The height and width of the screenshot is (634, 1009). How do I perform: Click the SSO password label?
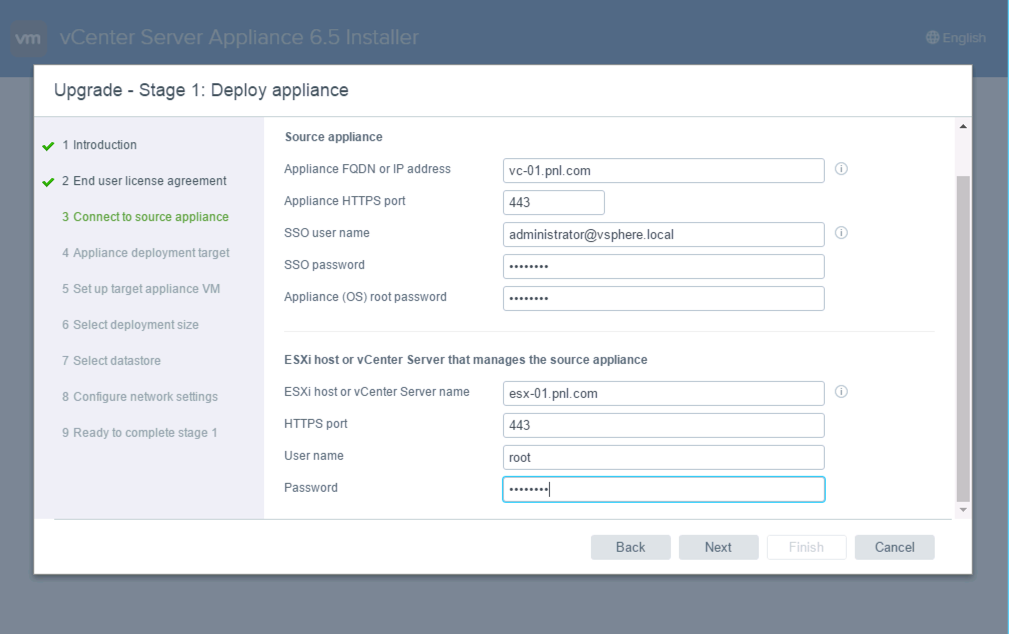tap(324, 265)
